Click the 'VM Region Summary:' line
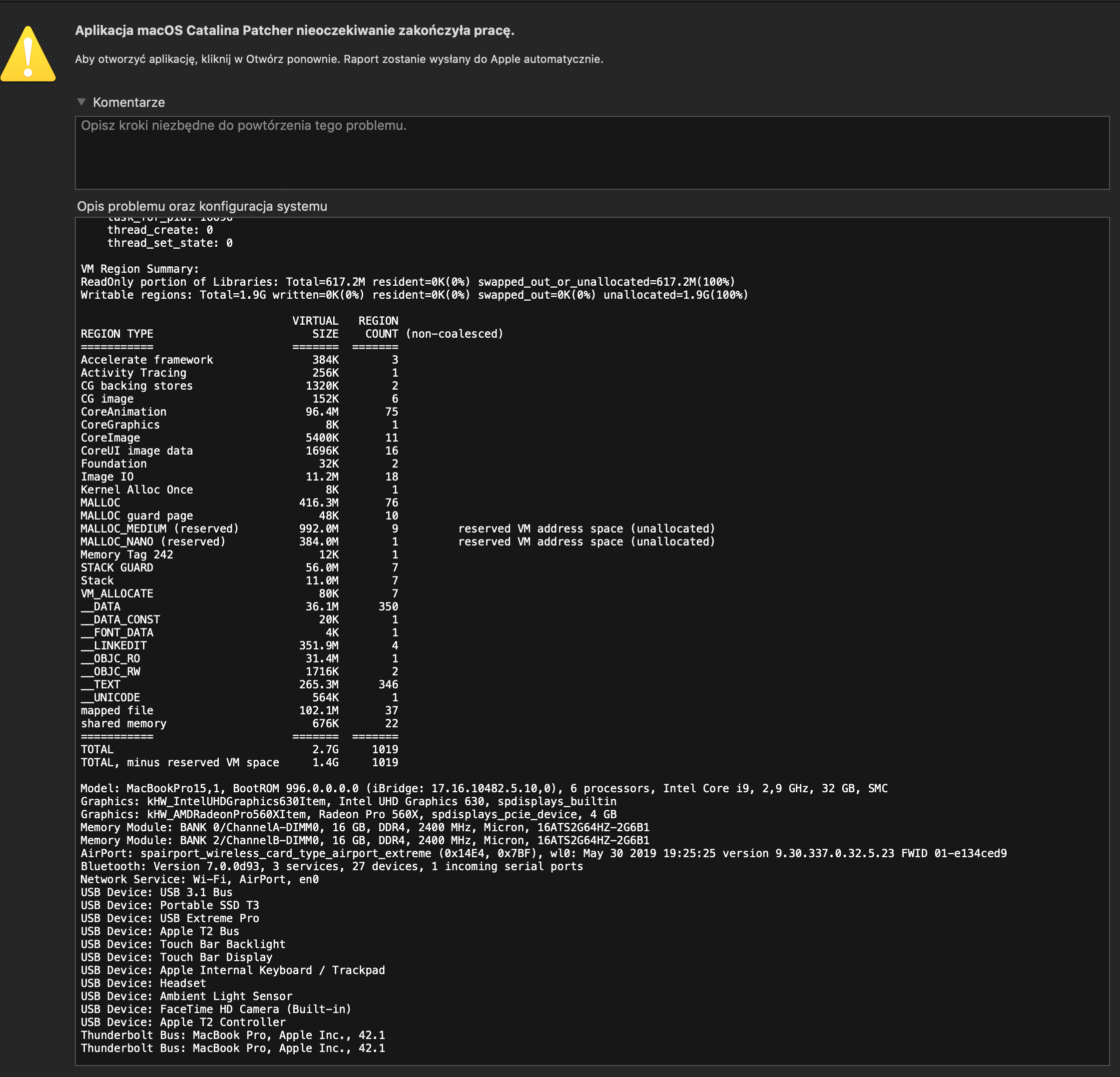The height and width of the screenshot is (1077, 1120). (x=139, y=269)
